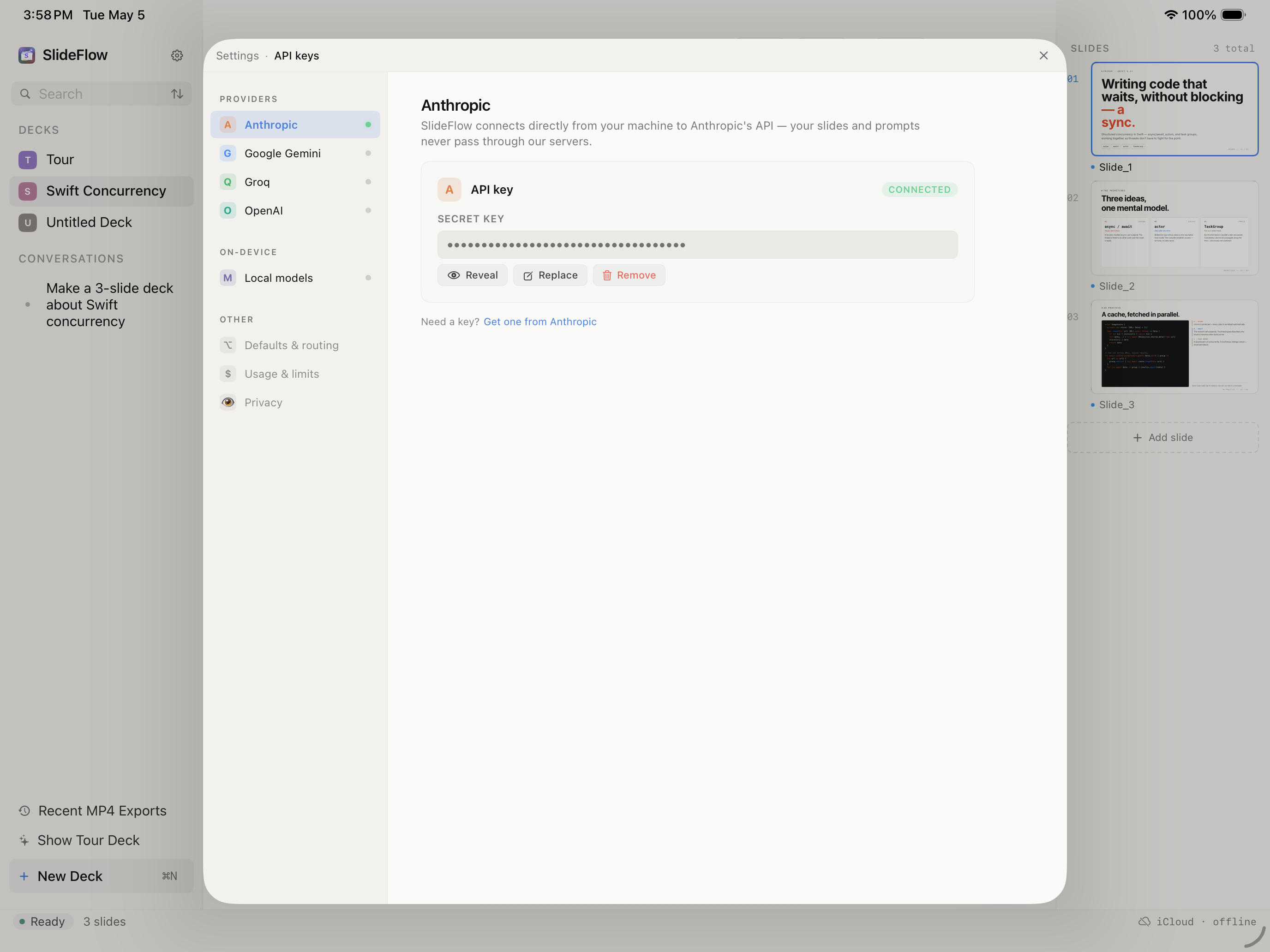This screenshot has height=952, width=1270.
Task: Add slide to the deck
Action: tap(1162, 437)
